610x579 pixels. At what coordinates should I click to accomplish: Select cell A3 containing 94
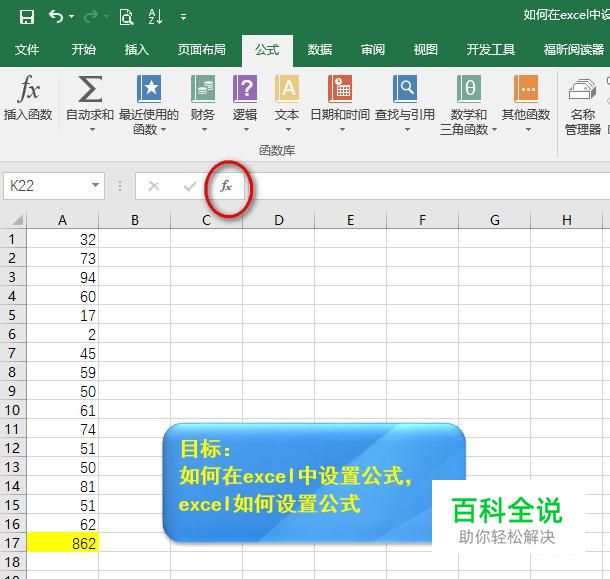click(x=63, y=277)
